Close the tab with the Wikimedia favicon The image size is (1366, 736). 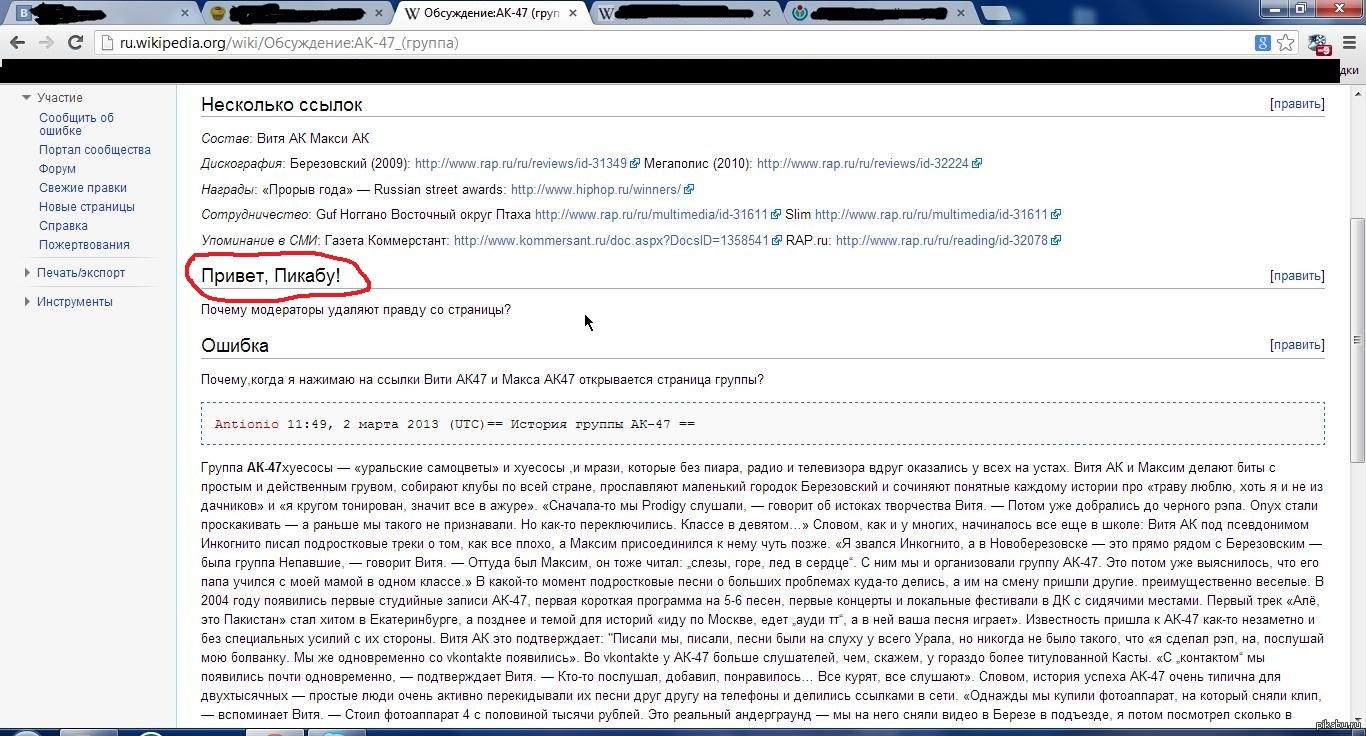coord(962,13)
